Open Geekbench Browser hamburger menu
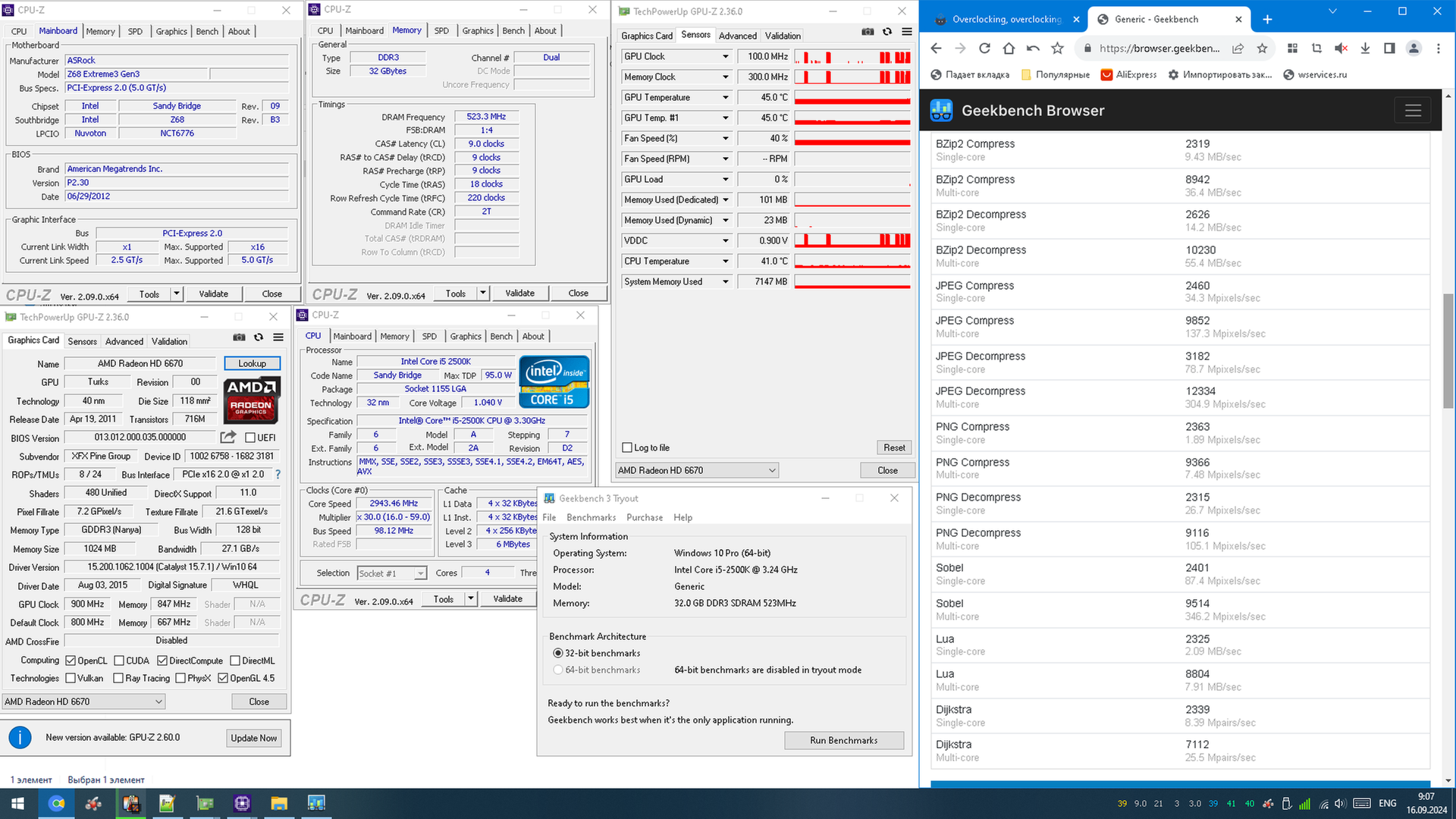The image size is (1456, 819). tap(1413, 111)
